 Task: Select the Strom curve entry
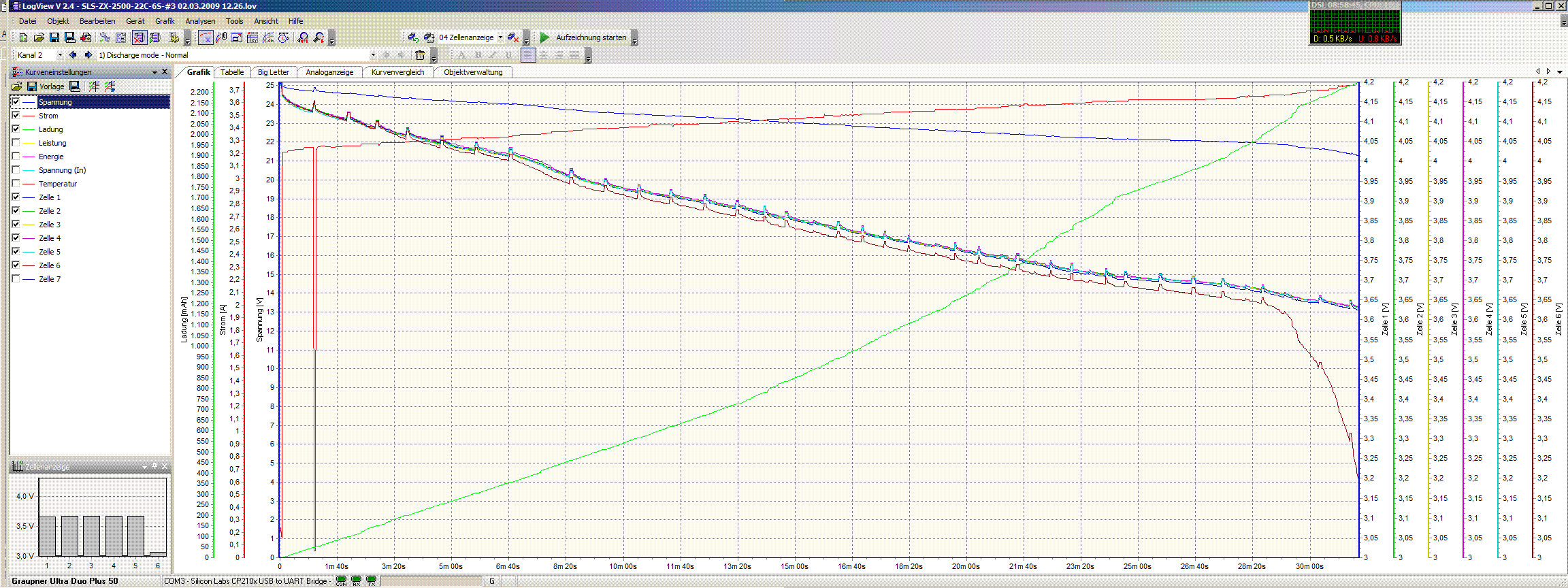click(90, 116)
